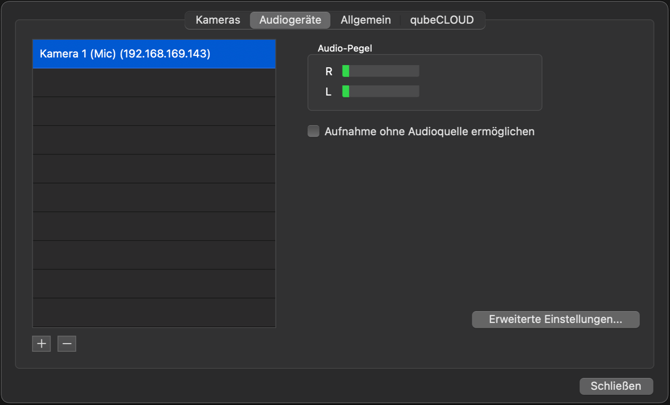670x405 pixels.
Task: Click the green level indicator on L meter
Action: pyautogui.click(x=346, y=91)
